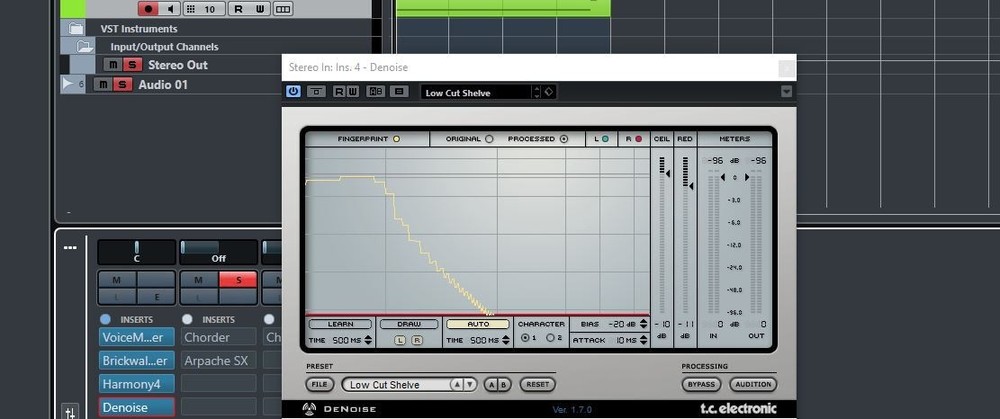Solo the Stereo Out channel
The height and width of the screenshot is (419, 1000).
point(131,64)
